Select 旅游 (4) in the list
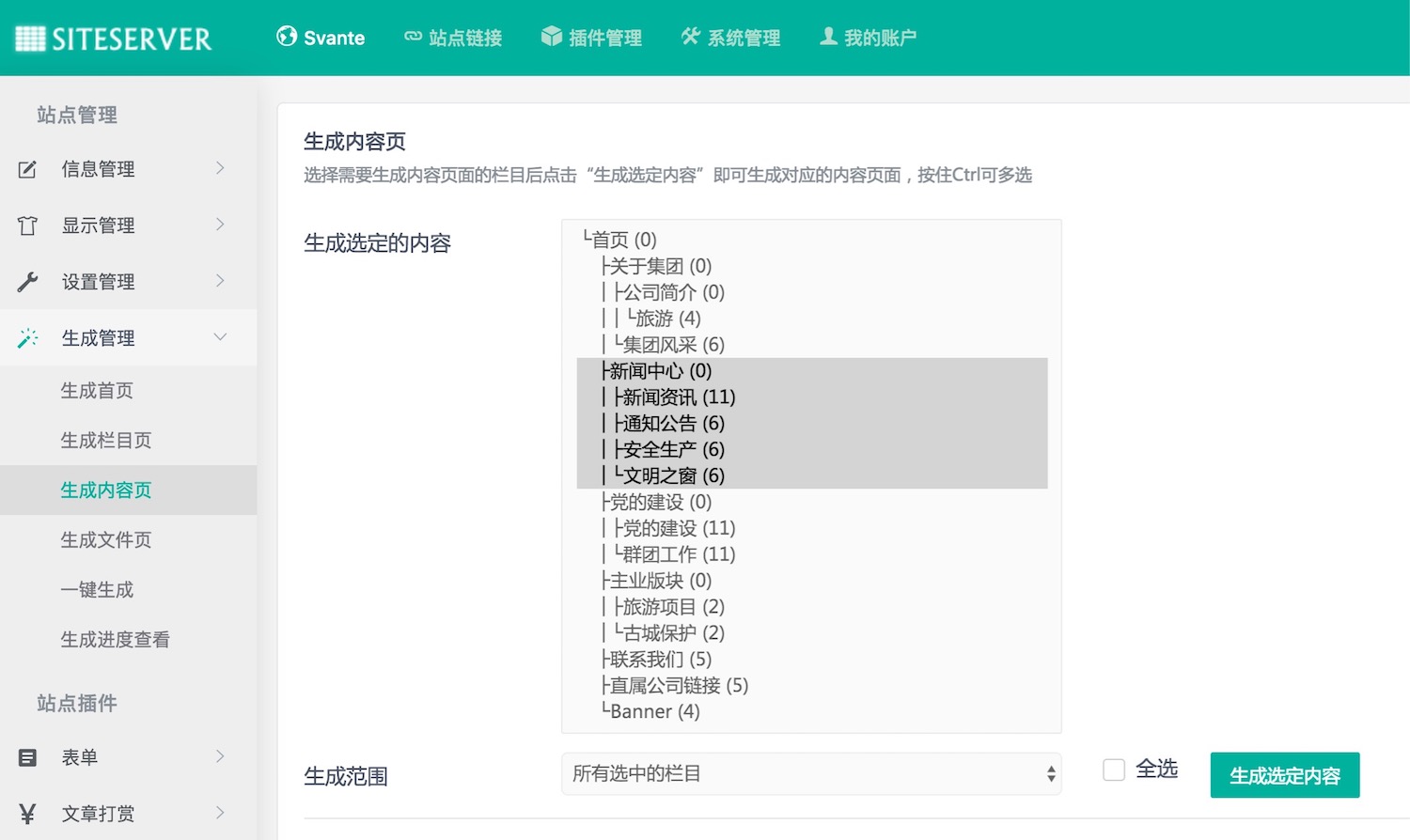The width and height of the screenshot is (1410, 840). click(812, 319)
